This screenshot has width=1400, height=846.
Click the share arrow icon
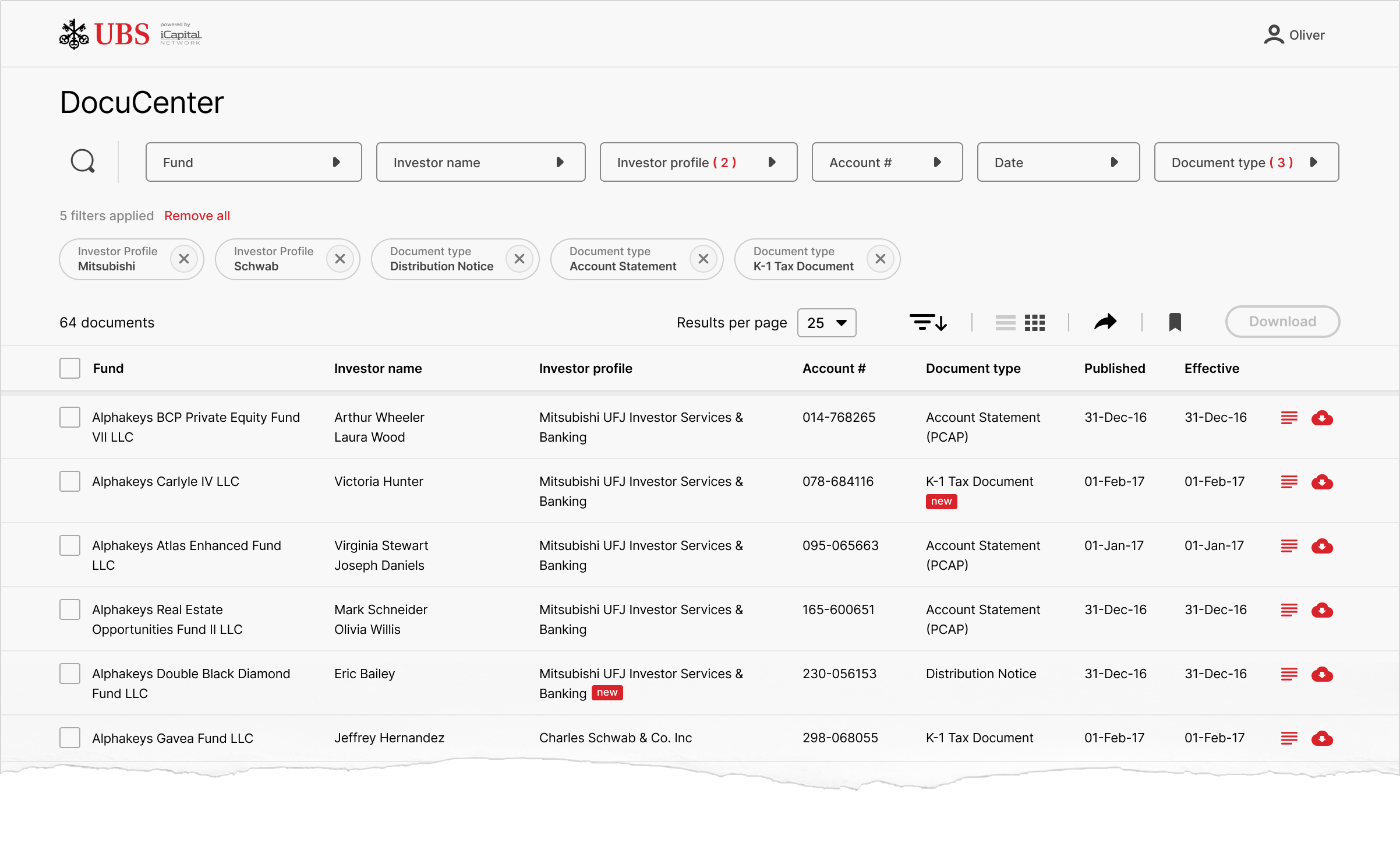tap(1105, 322)
